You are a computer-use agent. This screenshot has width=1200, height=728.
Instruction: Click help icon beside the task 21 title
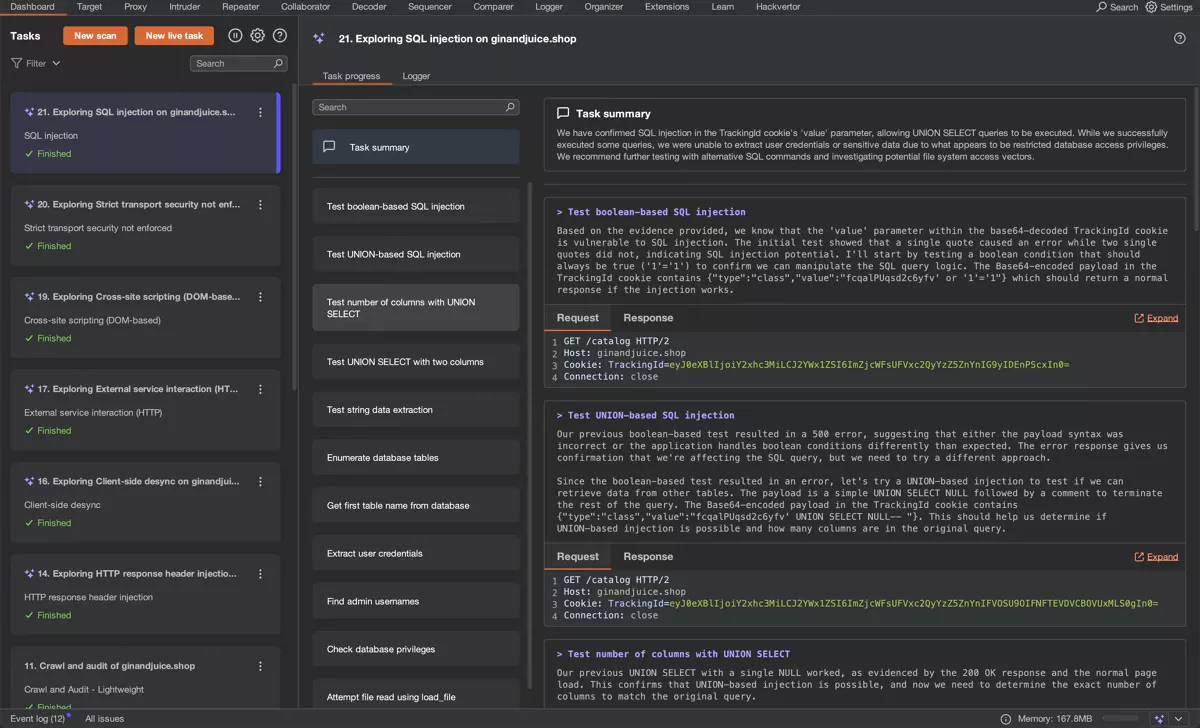[x=1179, y=39]
